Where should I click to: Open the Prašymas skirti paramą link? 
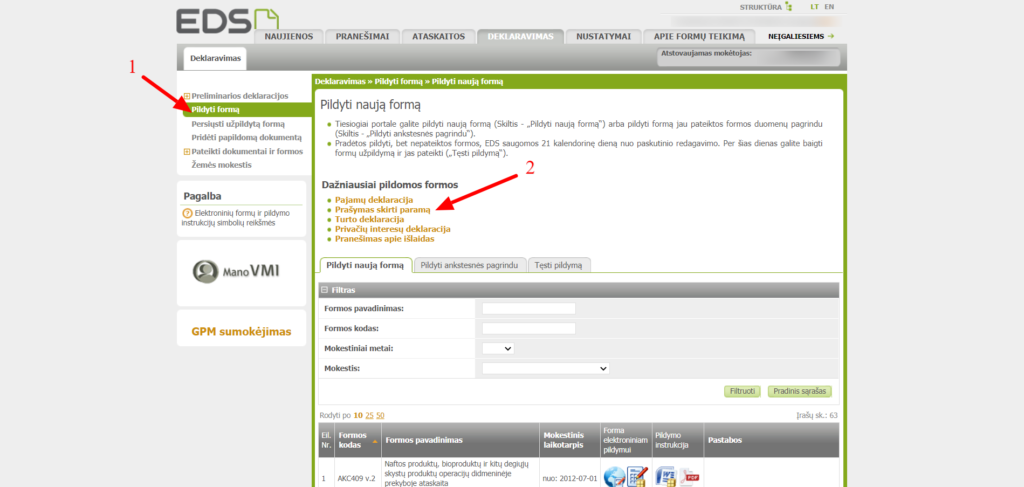click(383, 210)
